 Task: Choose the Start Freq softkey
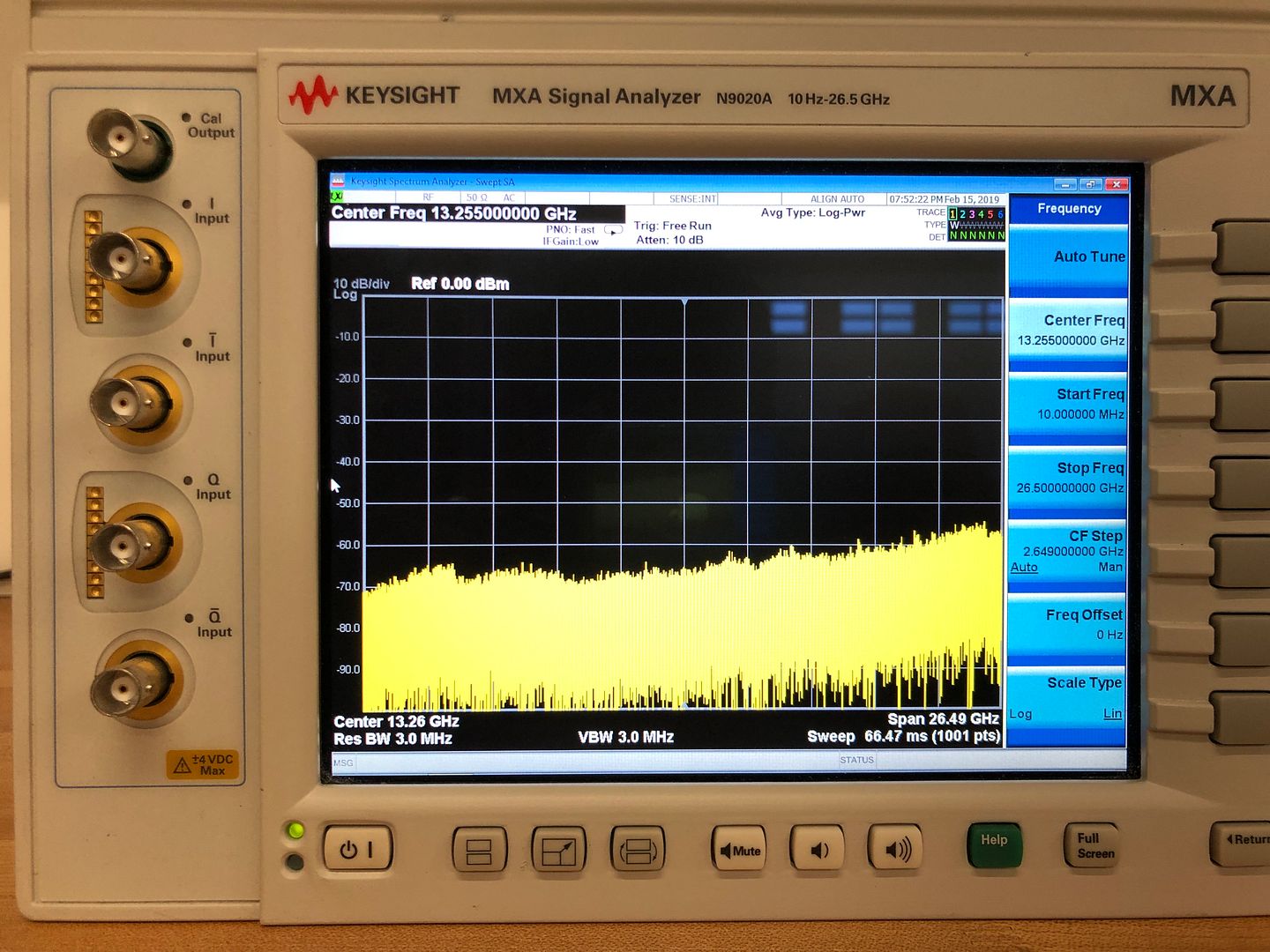(1068, 404)
